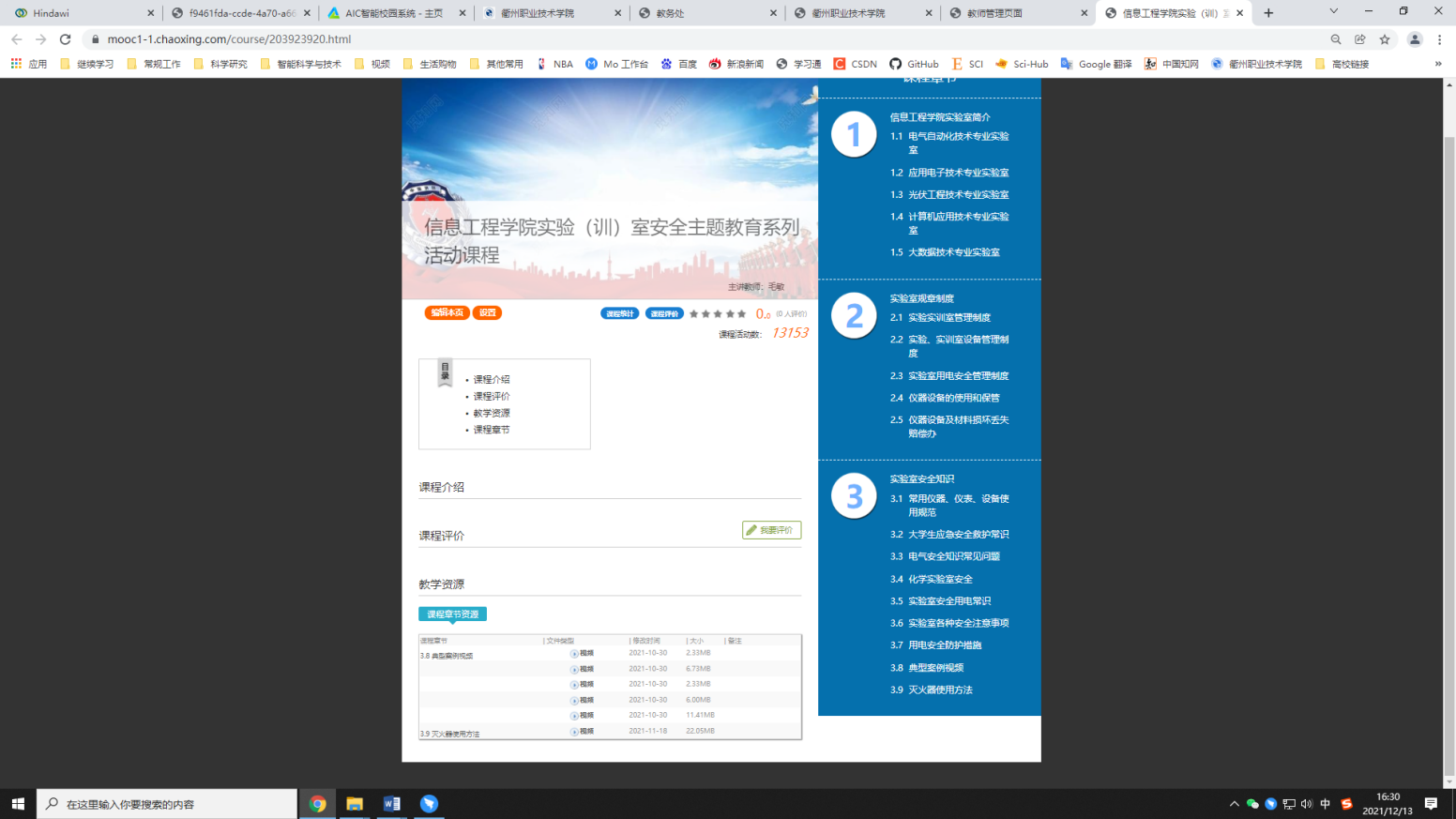Click the fifth rating star
The width and height of the screenshot is (1456, 819).
(742, 314)
